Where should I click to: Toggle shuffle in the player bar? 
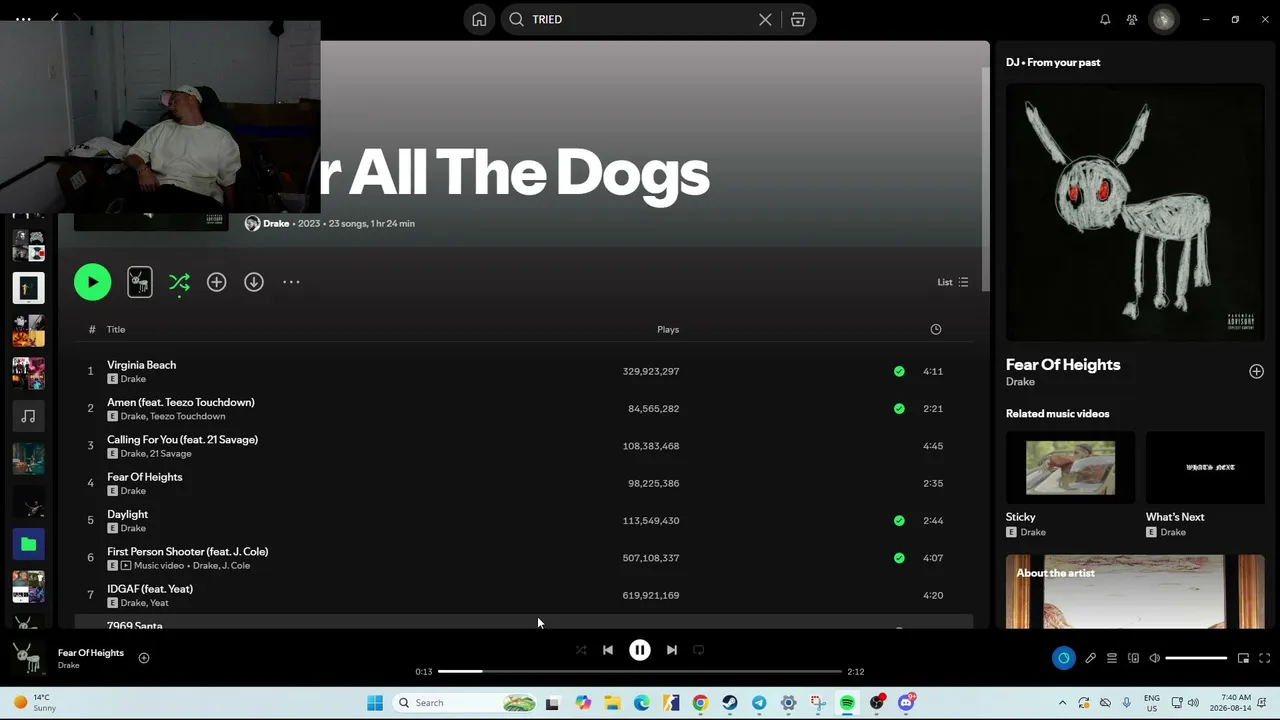581,650
